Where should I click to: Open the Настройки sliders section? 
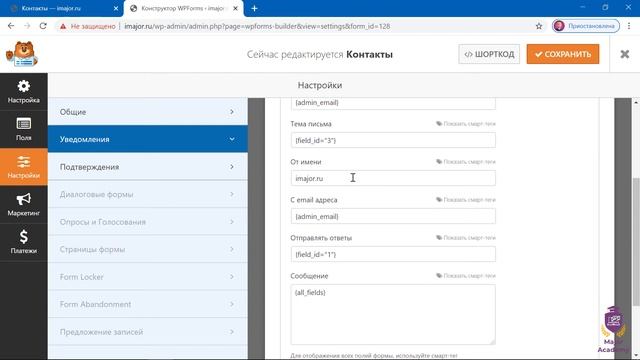(24, 167)
